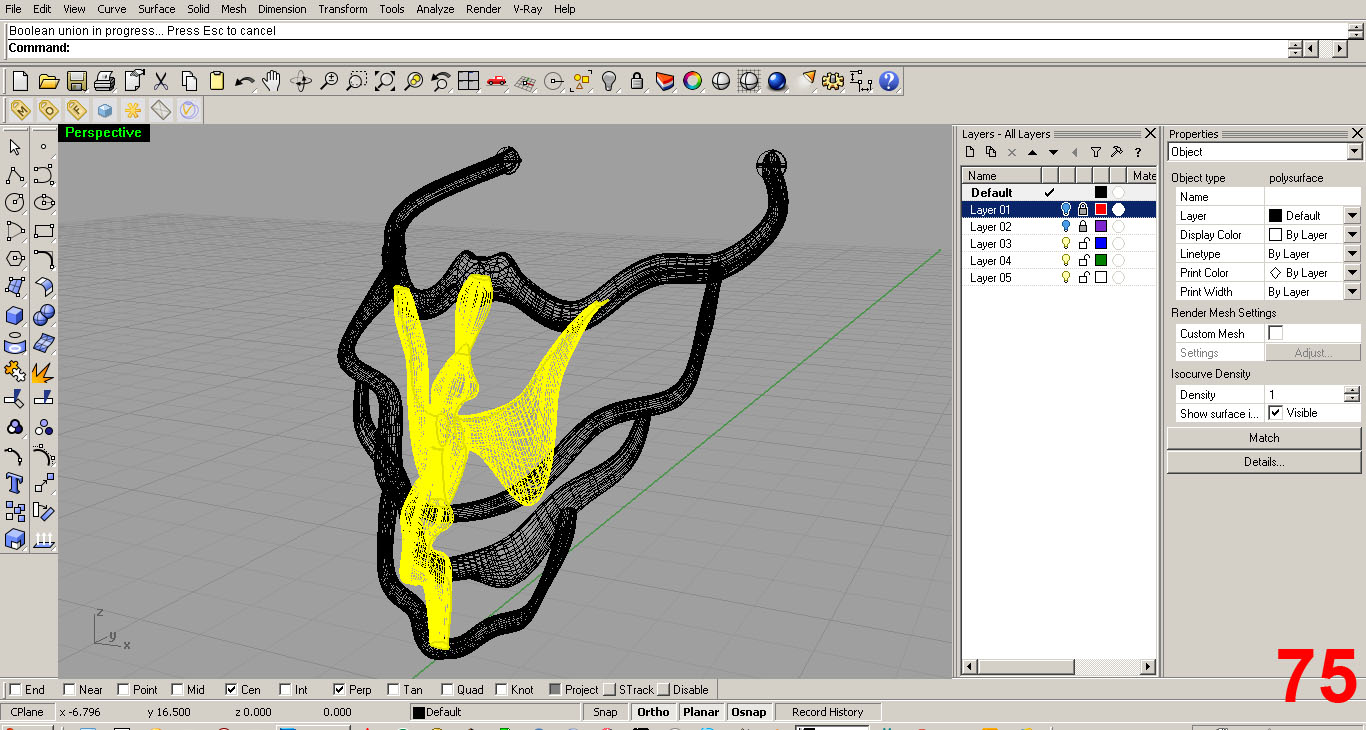Select the Box solid tool in sidebar
The width and height of the screenshot is (1366, 730).
coord(15,315)
